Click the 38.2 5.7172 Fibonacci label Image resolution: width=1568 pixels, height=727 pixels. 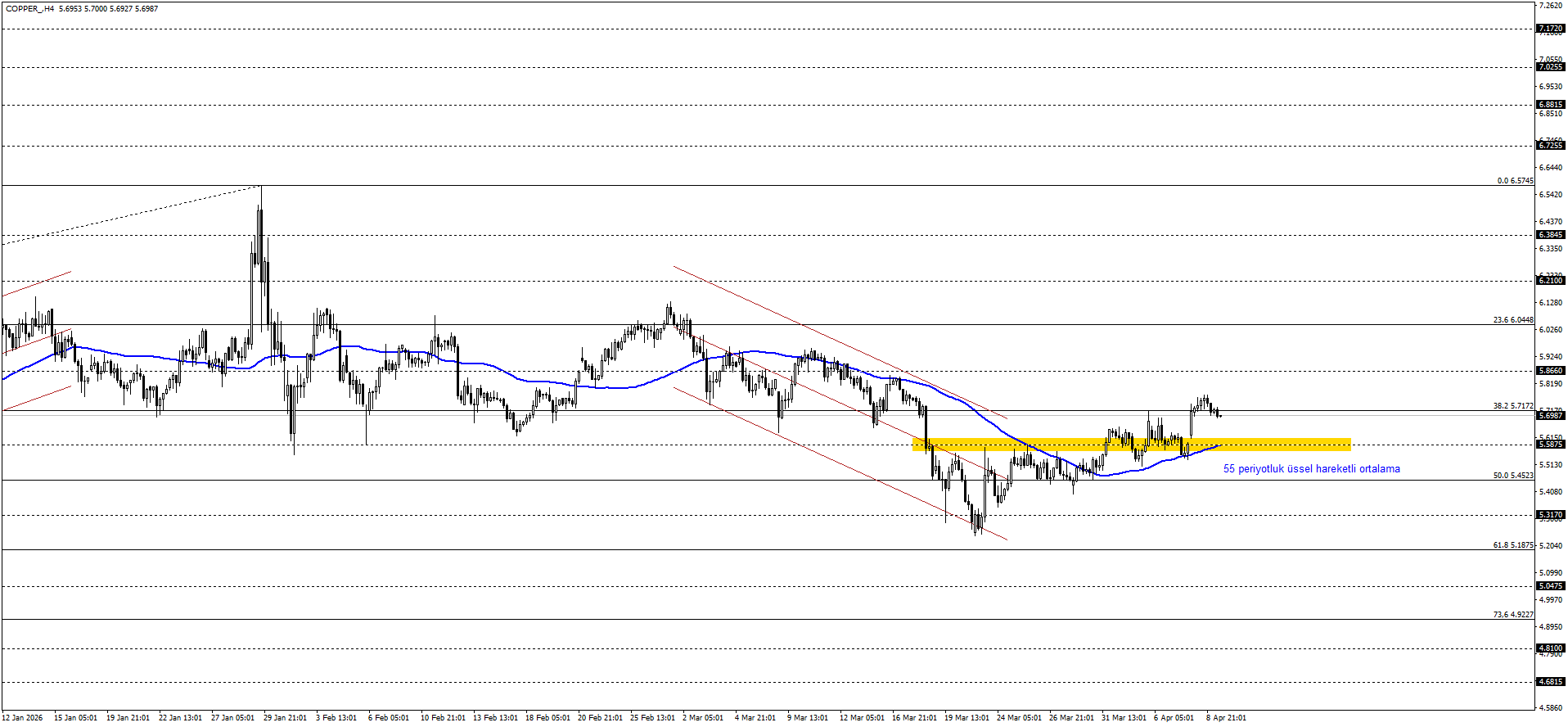pos(1512,406)
